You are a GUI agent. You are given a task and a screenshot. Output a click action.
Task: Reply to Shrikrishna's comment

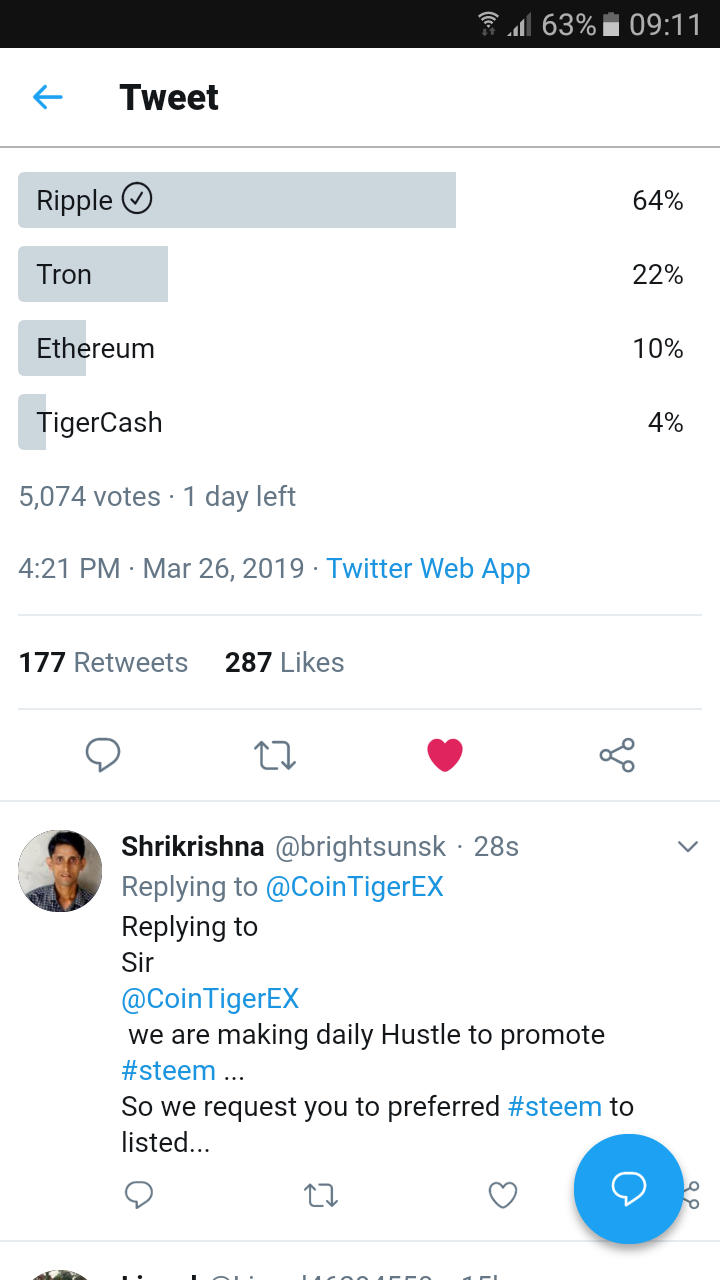point(139,1194)
